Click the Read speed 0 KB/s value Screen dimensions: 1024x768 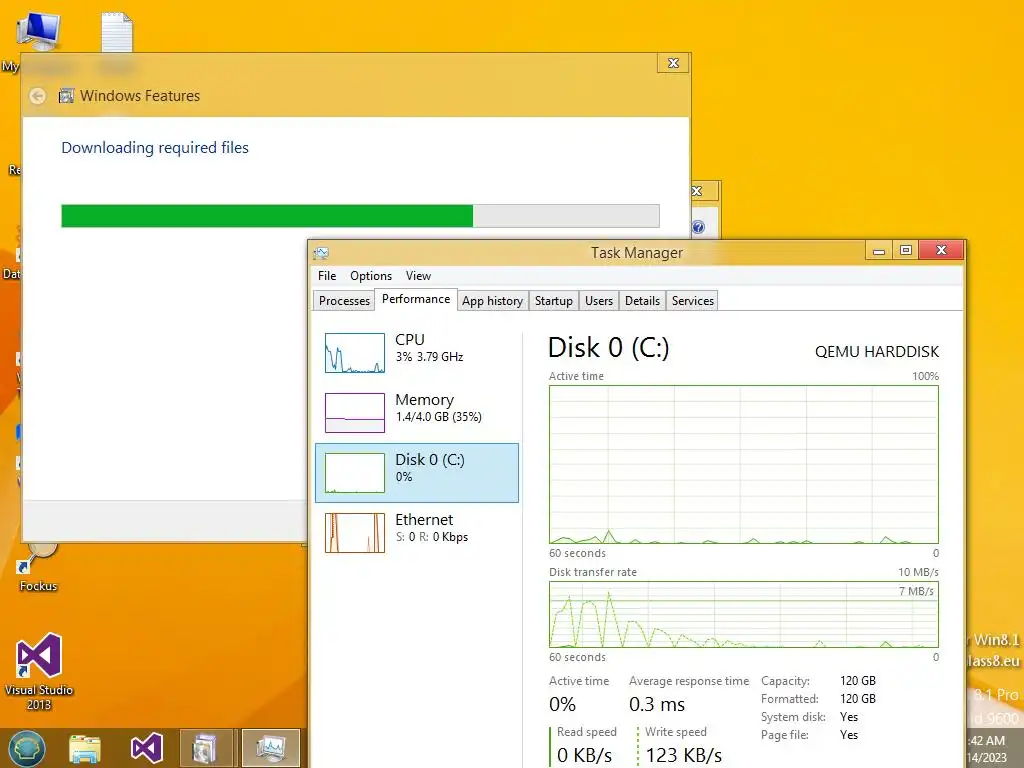584,755
